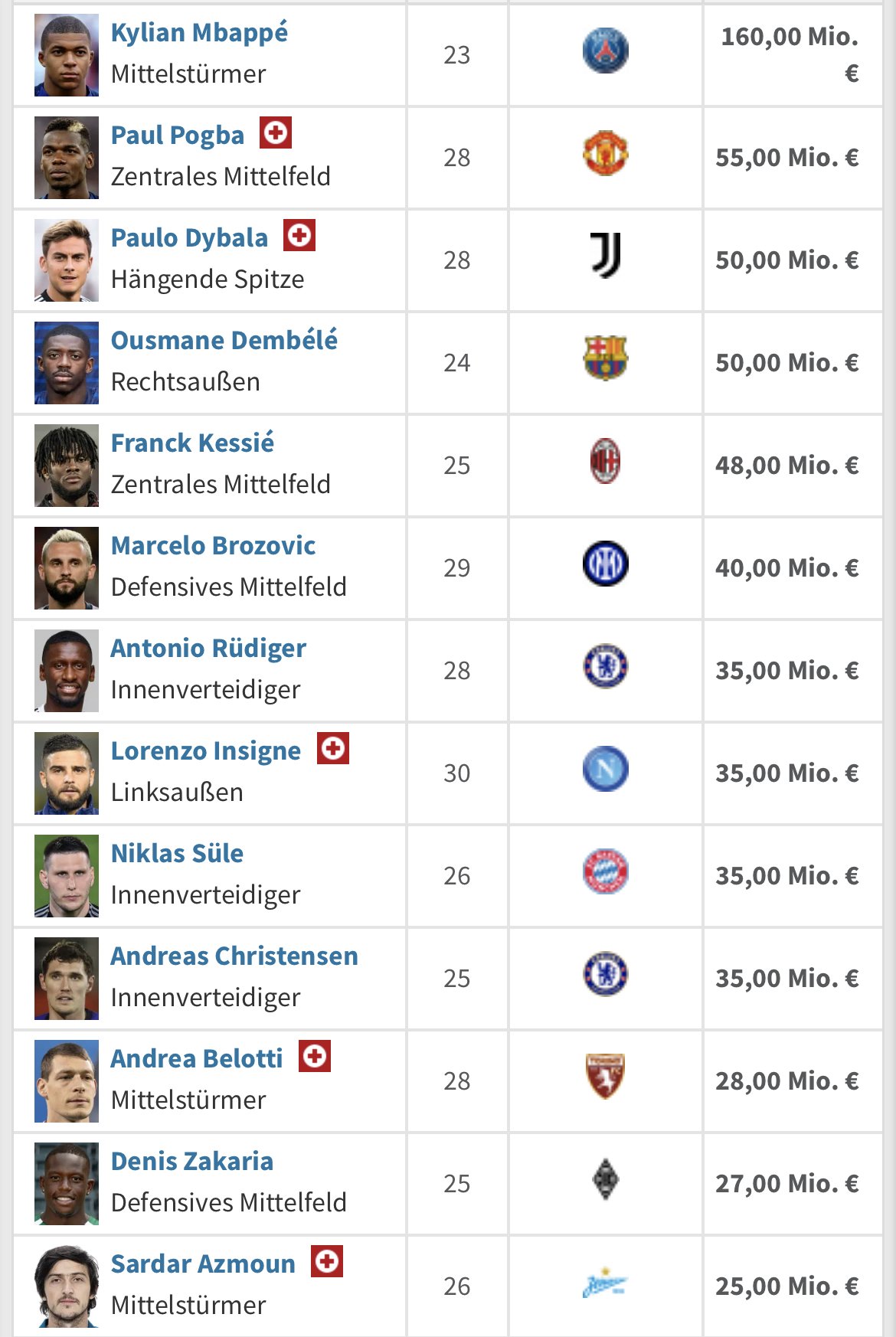Click the Paris Saint-Germain club crest
Viewport: 896px width, 1337px height.
point(605,51)
